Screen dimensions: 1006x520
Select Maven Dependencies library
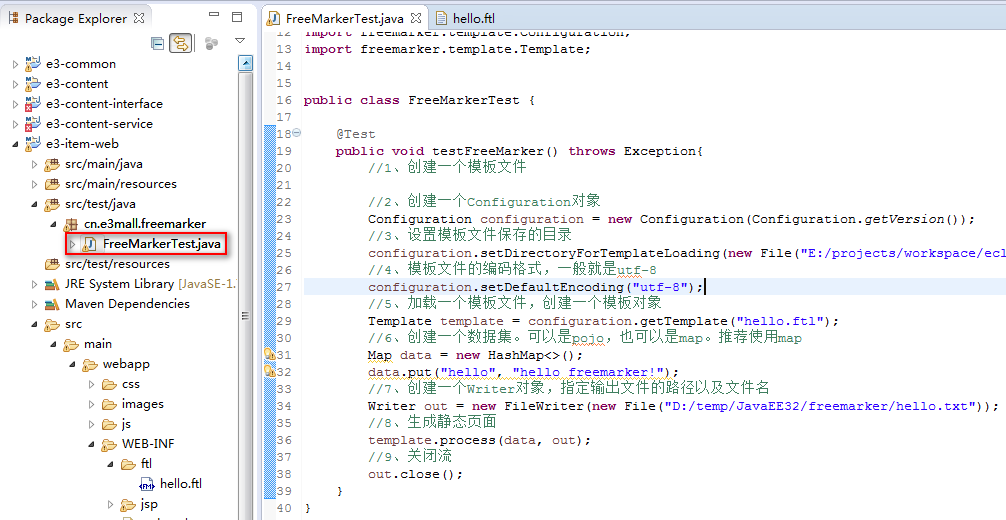[x=127, y=304]
